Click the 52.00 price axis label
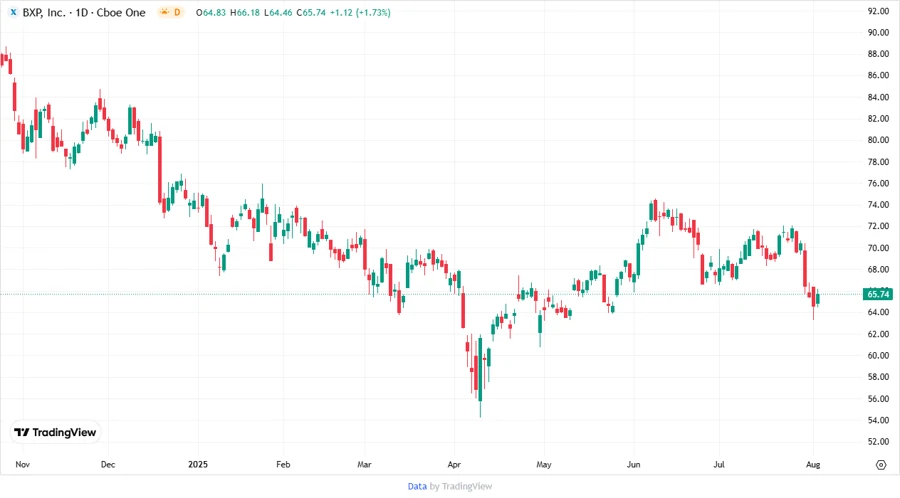 point(878,442)
